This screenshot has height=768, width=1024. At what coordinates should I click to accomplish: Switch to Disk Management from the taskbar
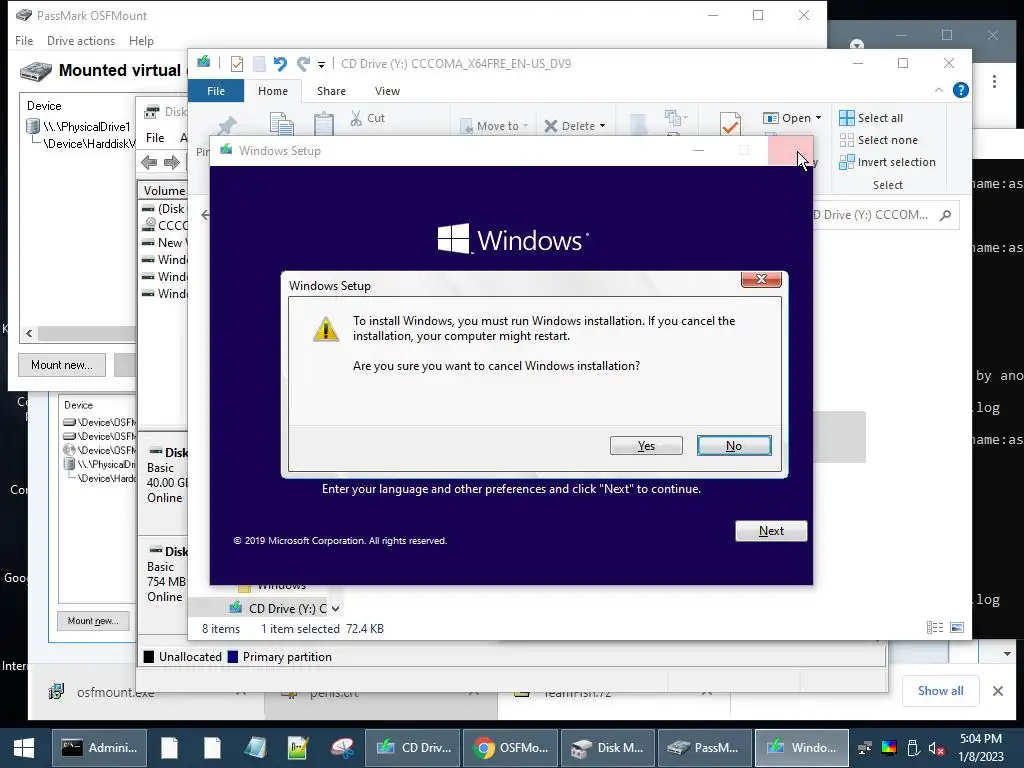[x=607, y=748]
